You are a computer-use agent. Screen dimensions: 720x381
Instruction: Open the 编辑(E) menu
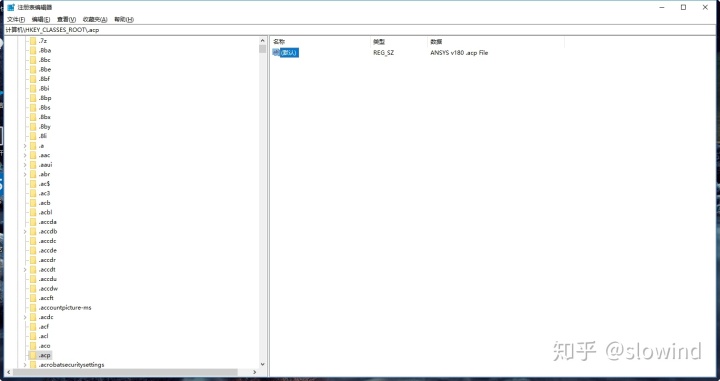(x=41, y=19)
